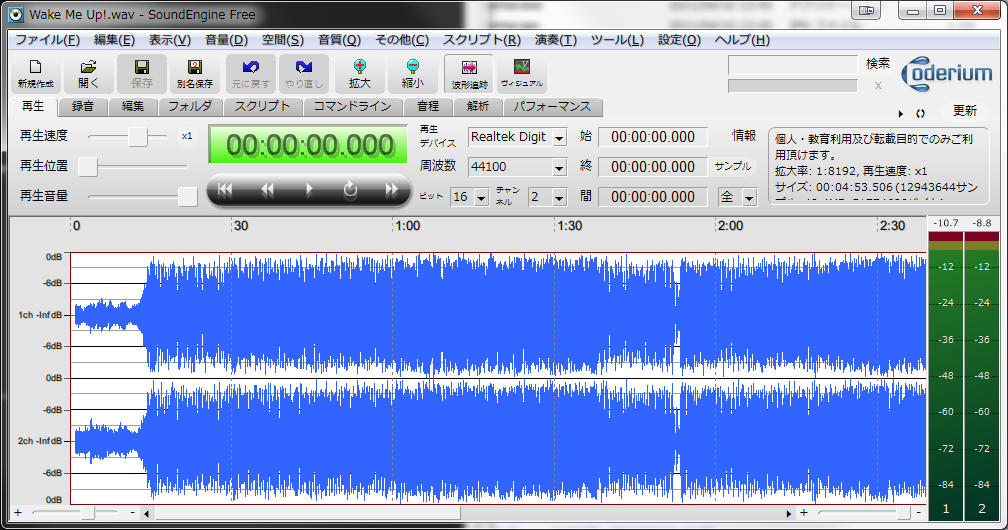The width and height of the screenshot is (1008, 530).
Task: Open the 音量(D) menu
Action: [x=226, y=40]
